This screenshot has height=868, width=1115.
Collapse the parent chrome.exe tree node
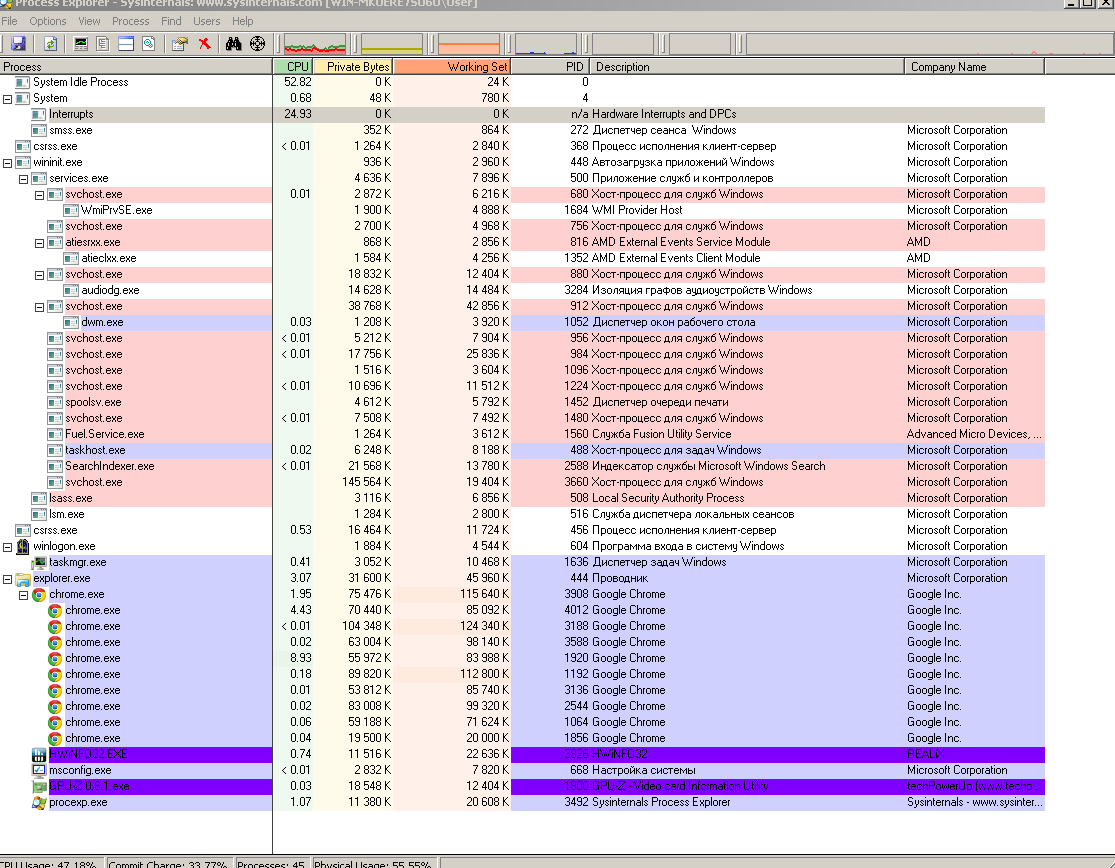(x=23, y=594)
